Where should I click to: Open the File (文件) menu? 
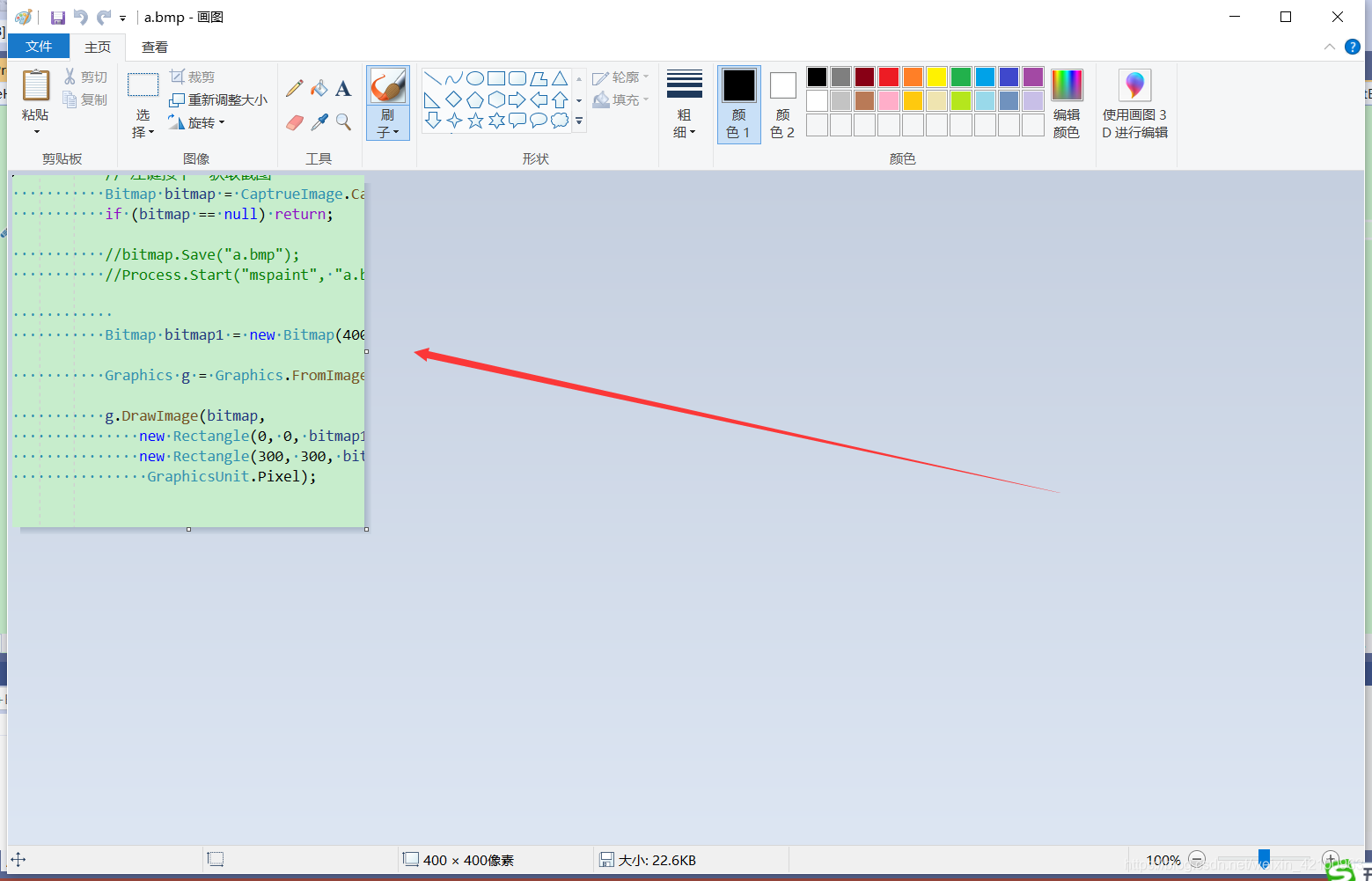pyautogui.click(x=39, y=47)
